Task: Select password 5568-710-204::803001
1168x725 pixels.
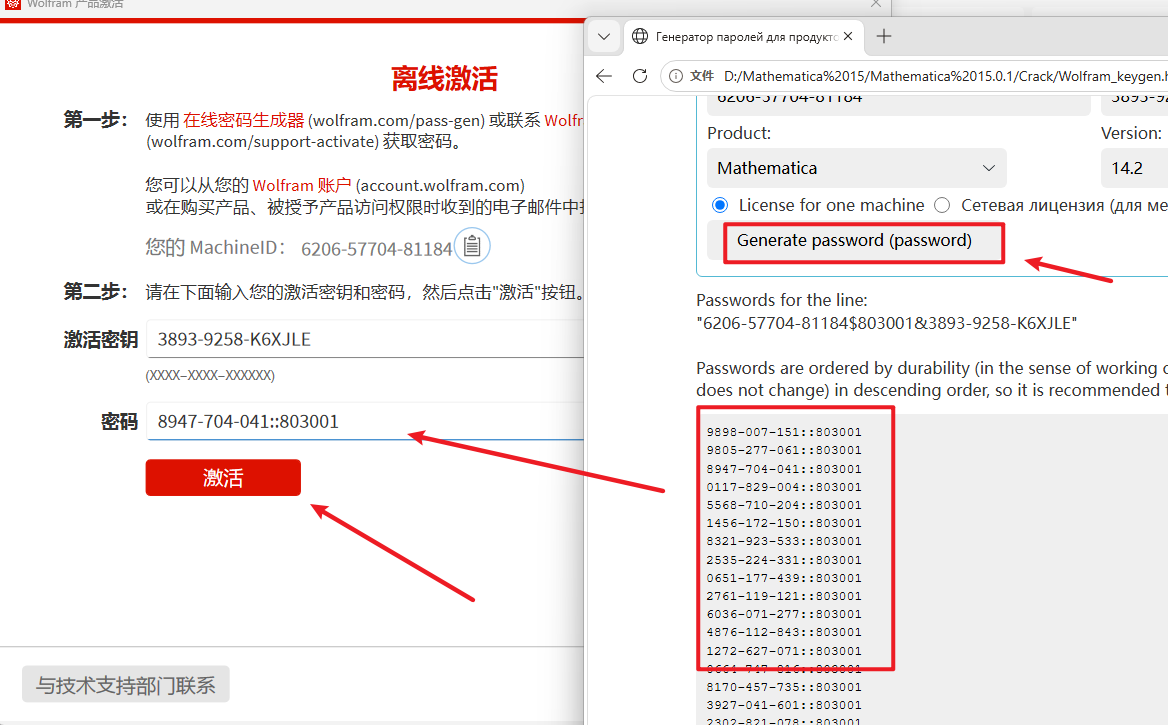Action: 784,504
